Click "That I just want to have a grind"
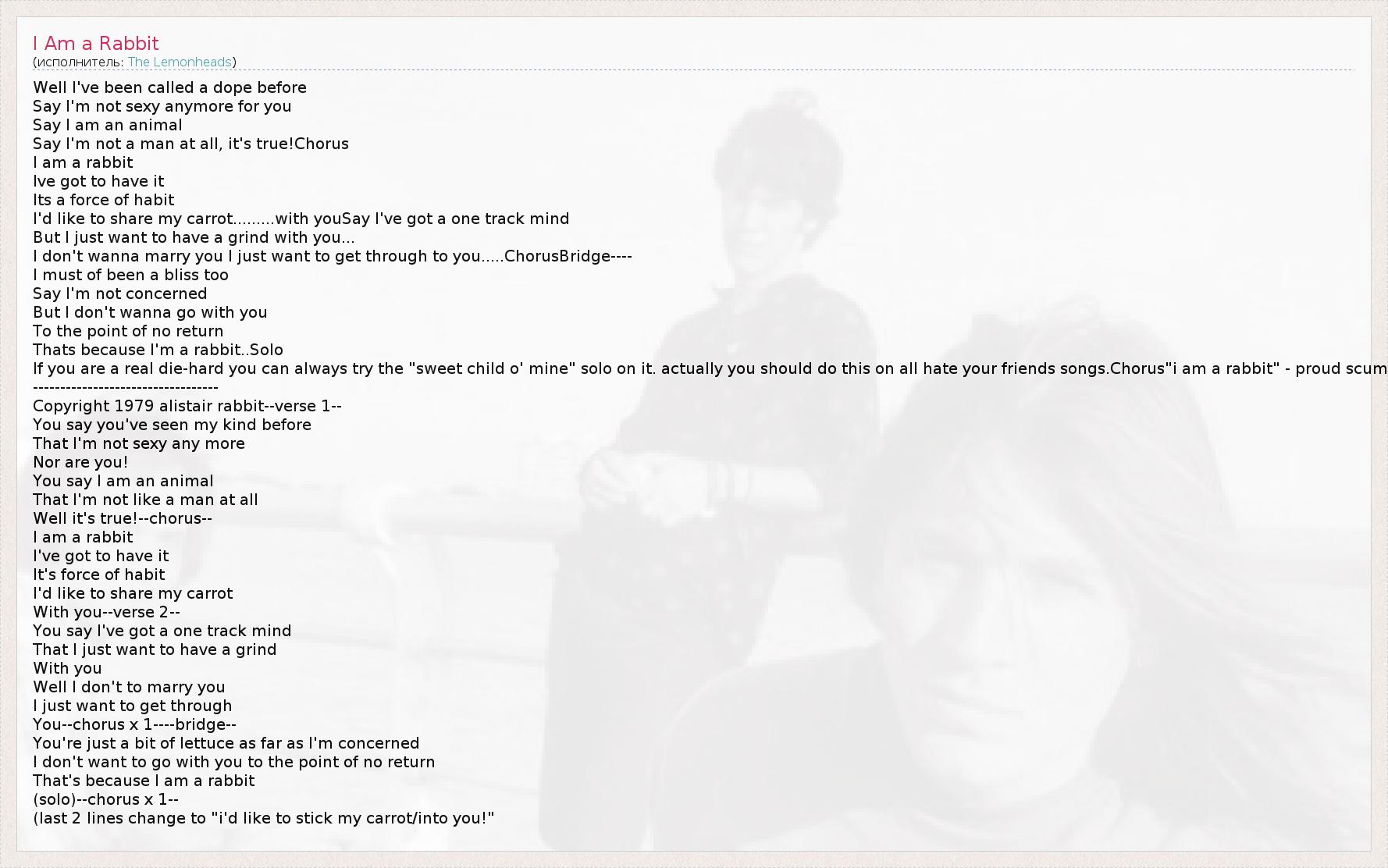This screenshot has height=868, width=1388. [x=155, y=649]
